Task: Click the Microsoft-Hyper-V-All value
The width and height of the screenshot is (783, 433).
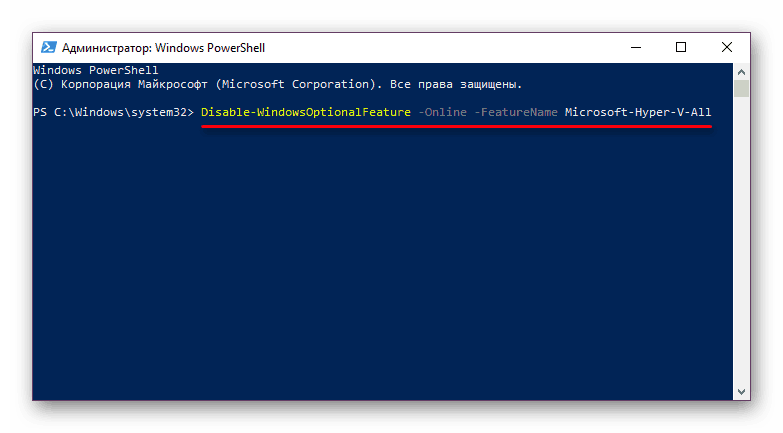Action: [637, 112]
